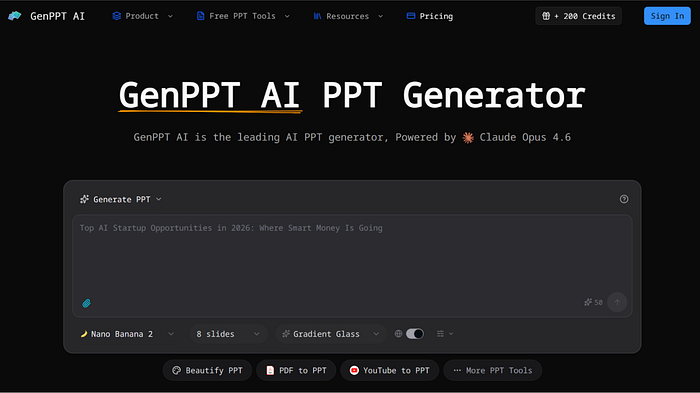Click the Resources books icon

pos(317,16)
